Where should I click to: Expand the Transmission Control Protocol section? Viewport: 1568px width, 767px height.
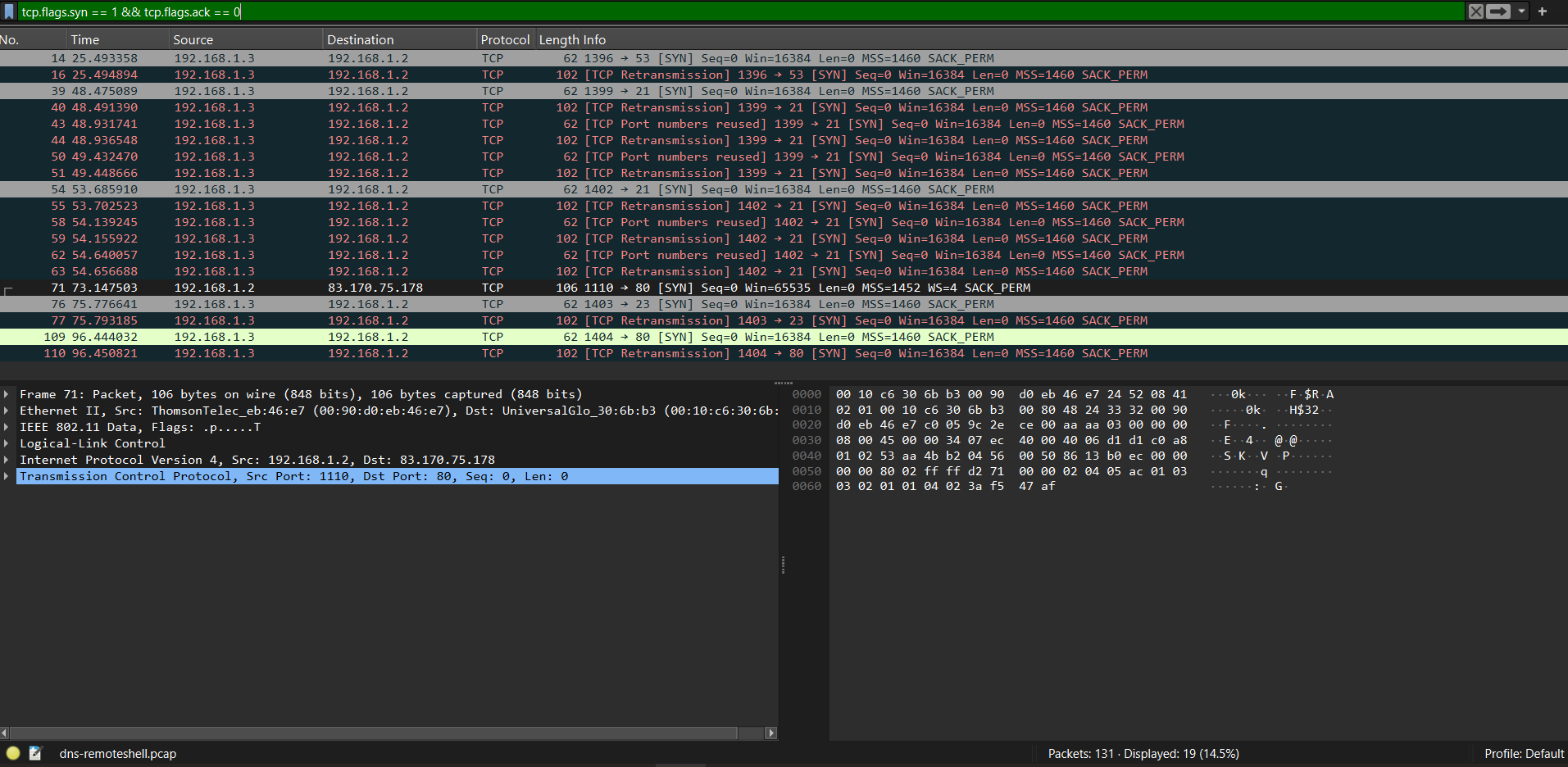click(7, 476)
